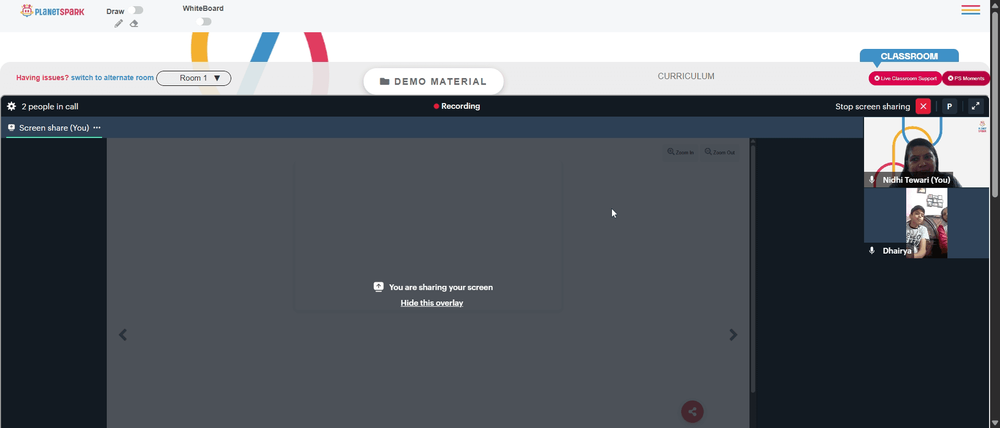Click red stop screen sharing X button

coord(923,107)
